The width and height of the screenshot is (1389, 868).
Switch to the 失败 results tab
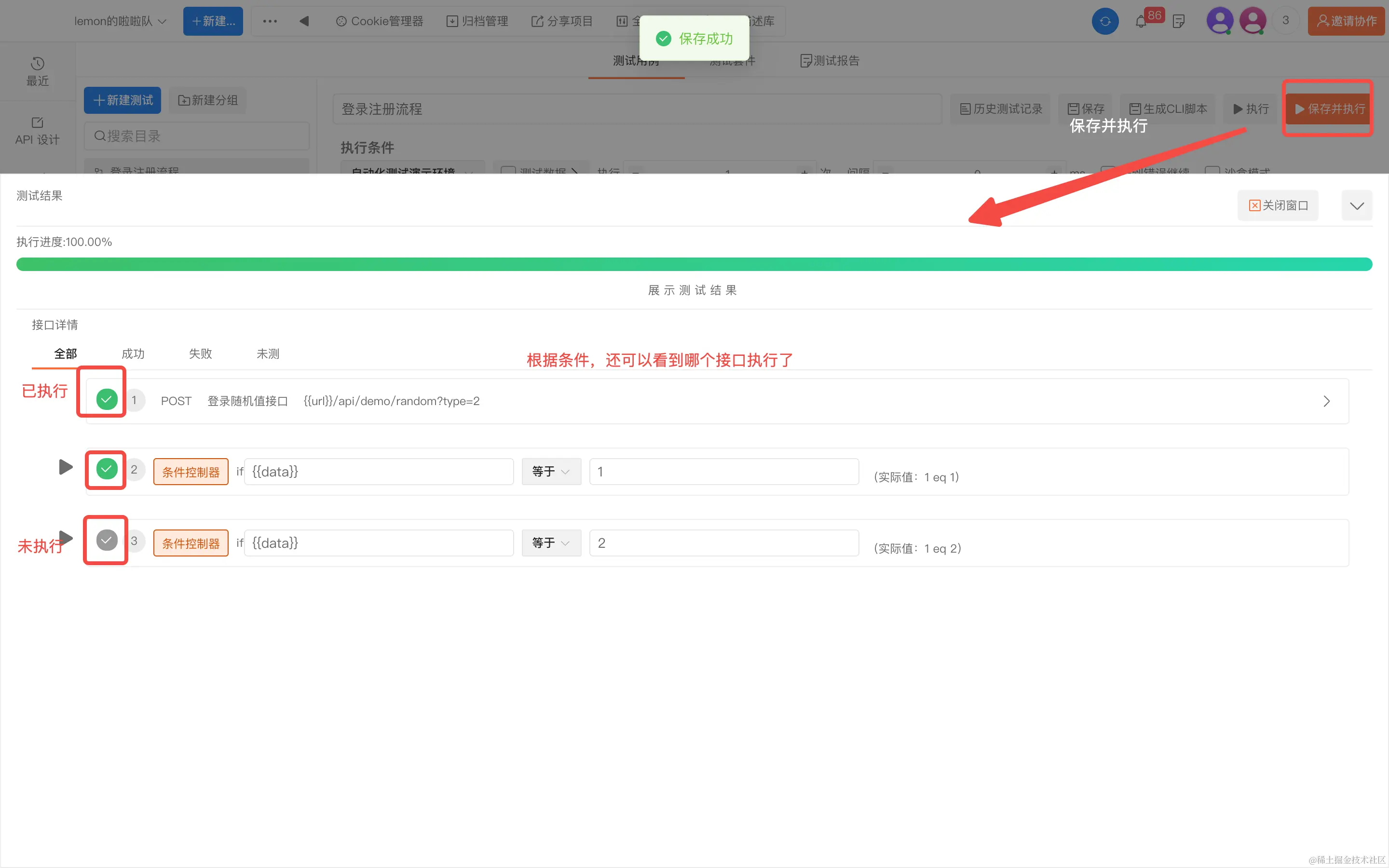(200, 353)
